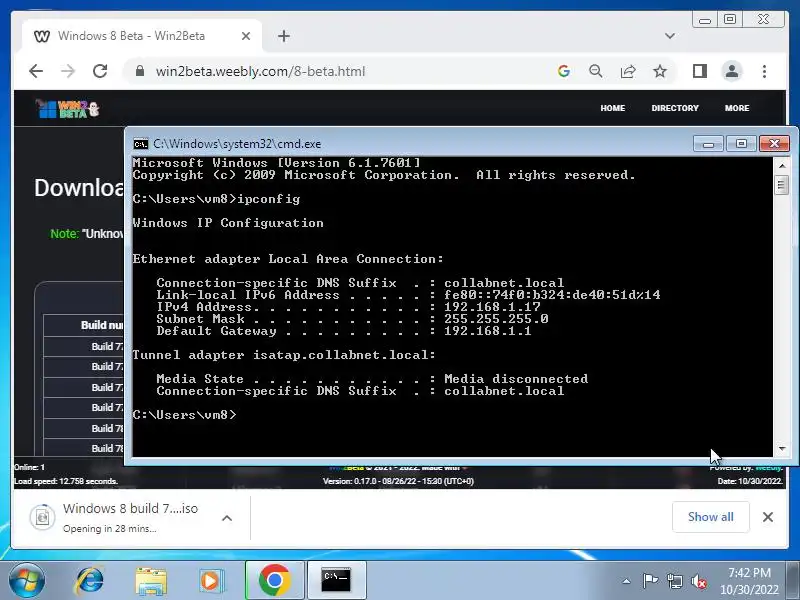Viewport: 800px width, 600px height.
Task: Open the zoom magnifier in address bar
Action: tap(595, 71)
